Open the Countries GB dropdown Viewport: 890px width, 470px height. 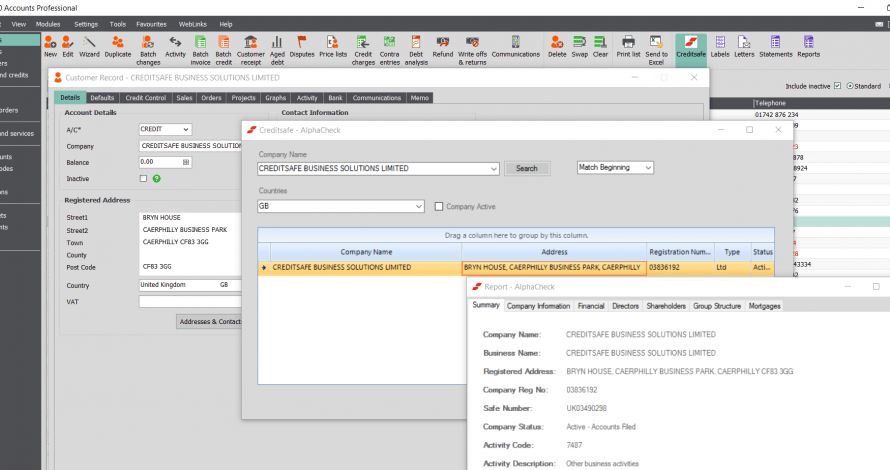[418, 206]
